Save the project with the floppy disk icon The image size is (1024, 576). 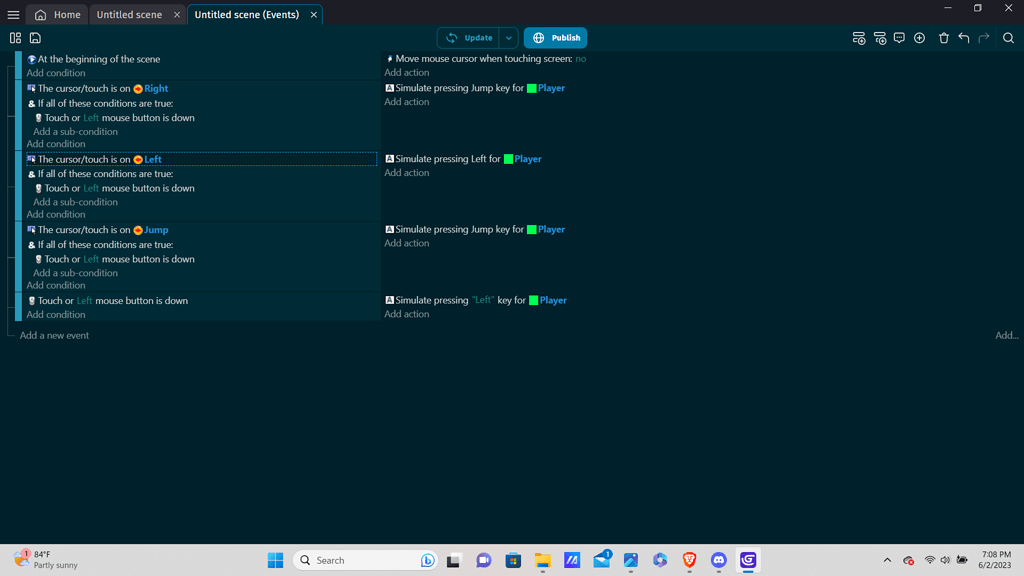click(35, 37)
